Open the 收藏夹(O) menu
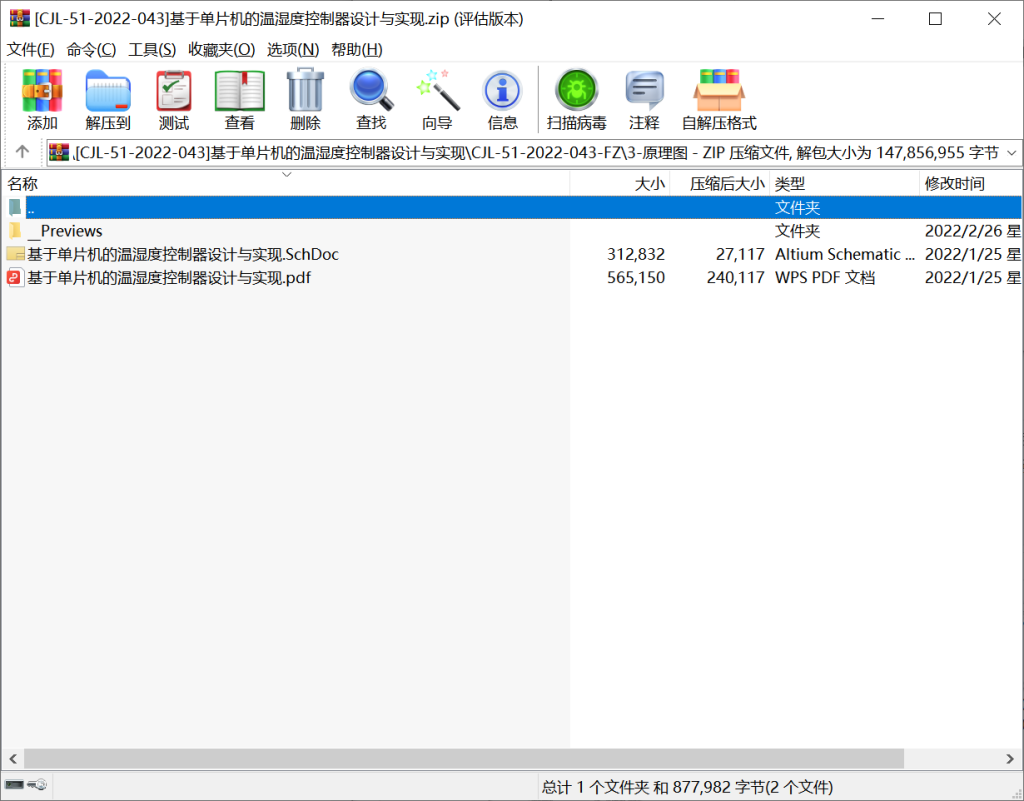The width and height of the screenshot is (1024, 801). coord(221,49)
